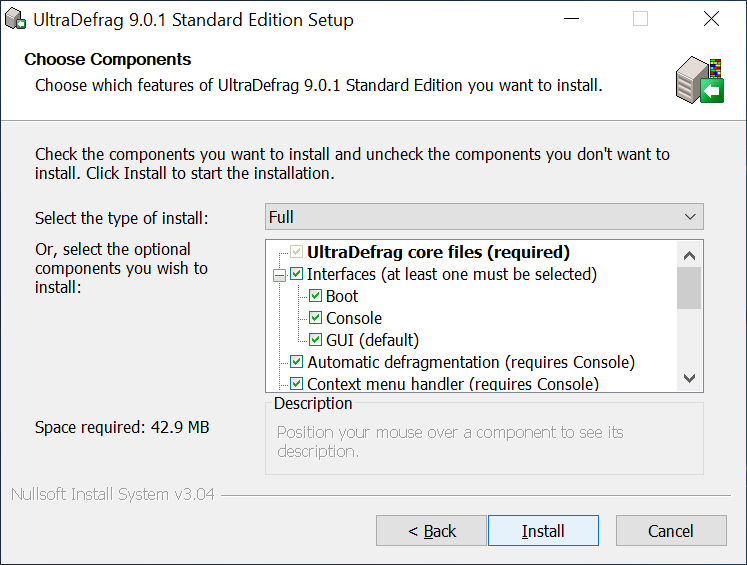The image size is (747, 565).
Task: Cancel the UltraDefrag setup
Action: point(670,531)
